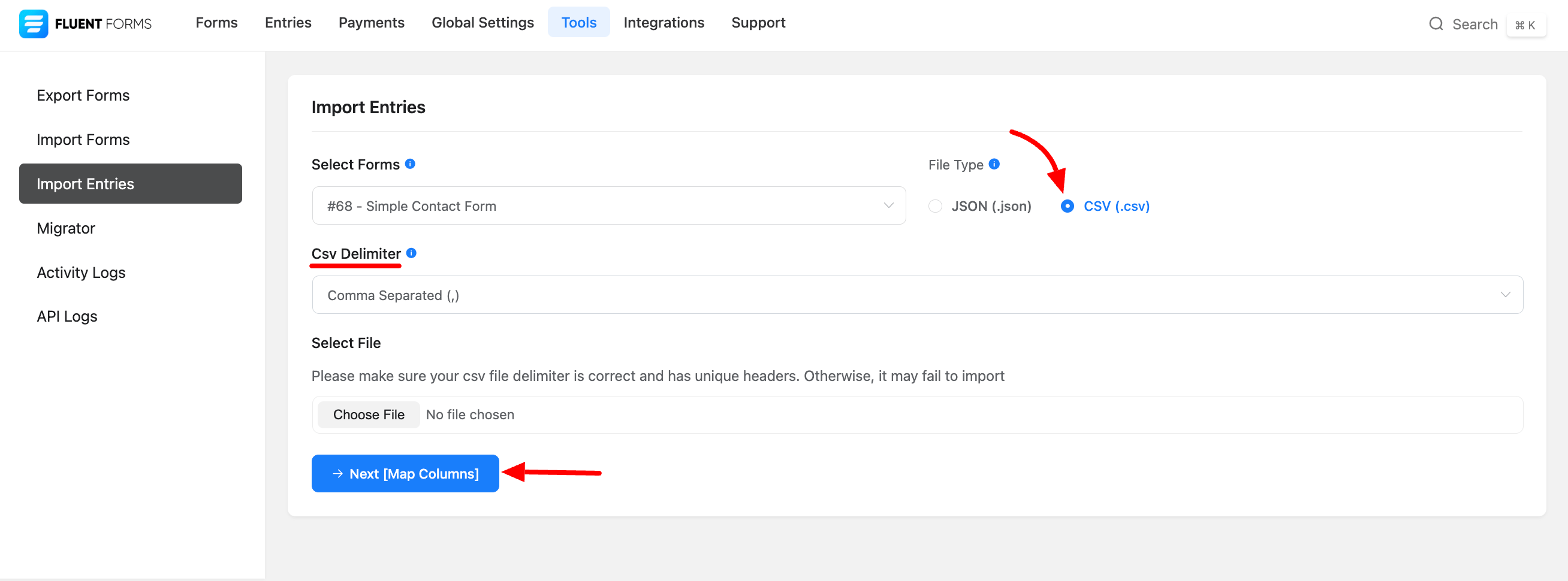
Task: Select the JSON (.json) file type
Action: [x=936, y=206]
